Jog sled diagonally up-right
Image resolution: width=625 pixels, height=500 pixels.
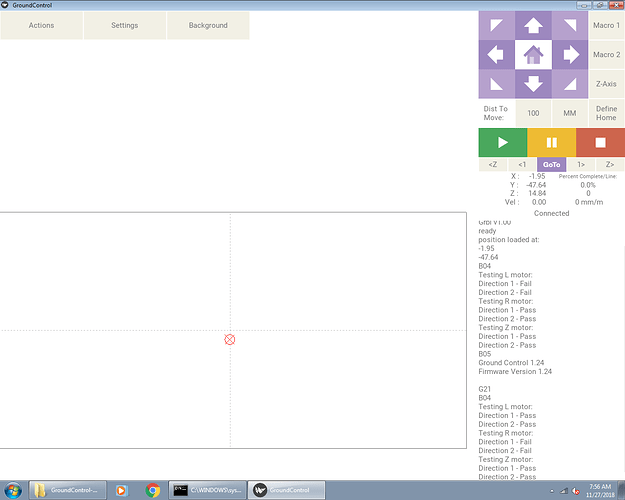pos(570,25)
